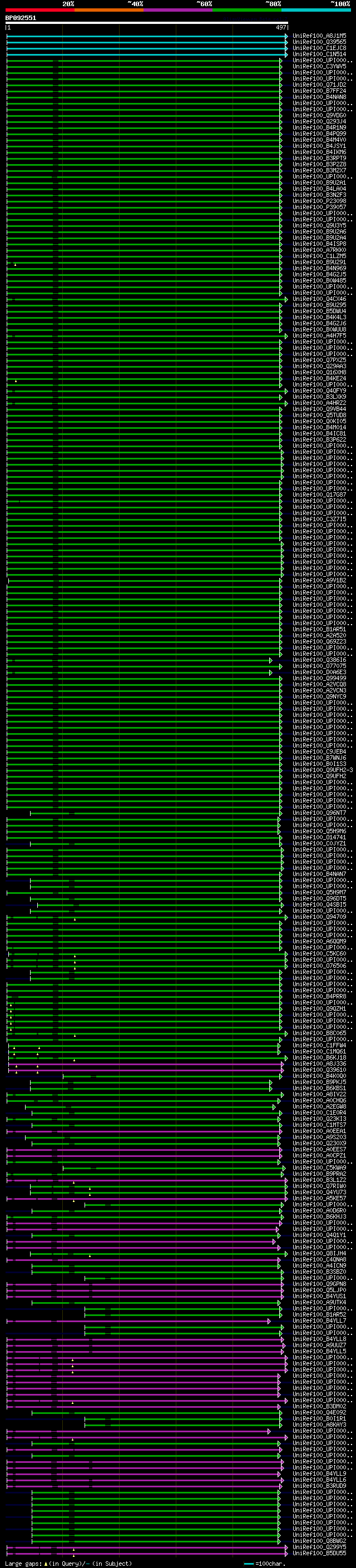
Task: Click label UniRef100_Q96NT7
Action: coord(319,813)
